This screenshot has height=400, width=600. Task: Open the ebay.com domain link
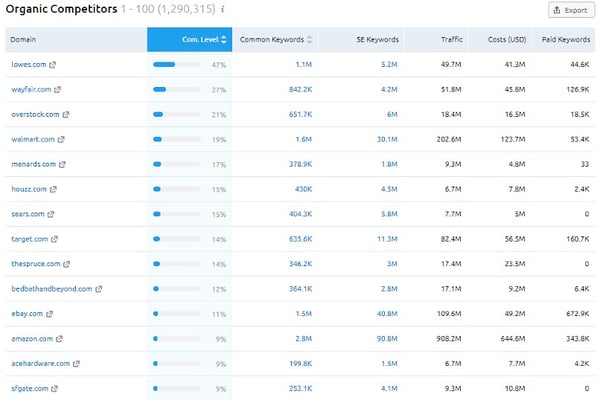click(x=27, y=313)
